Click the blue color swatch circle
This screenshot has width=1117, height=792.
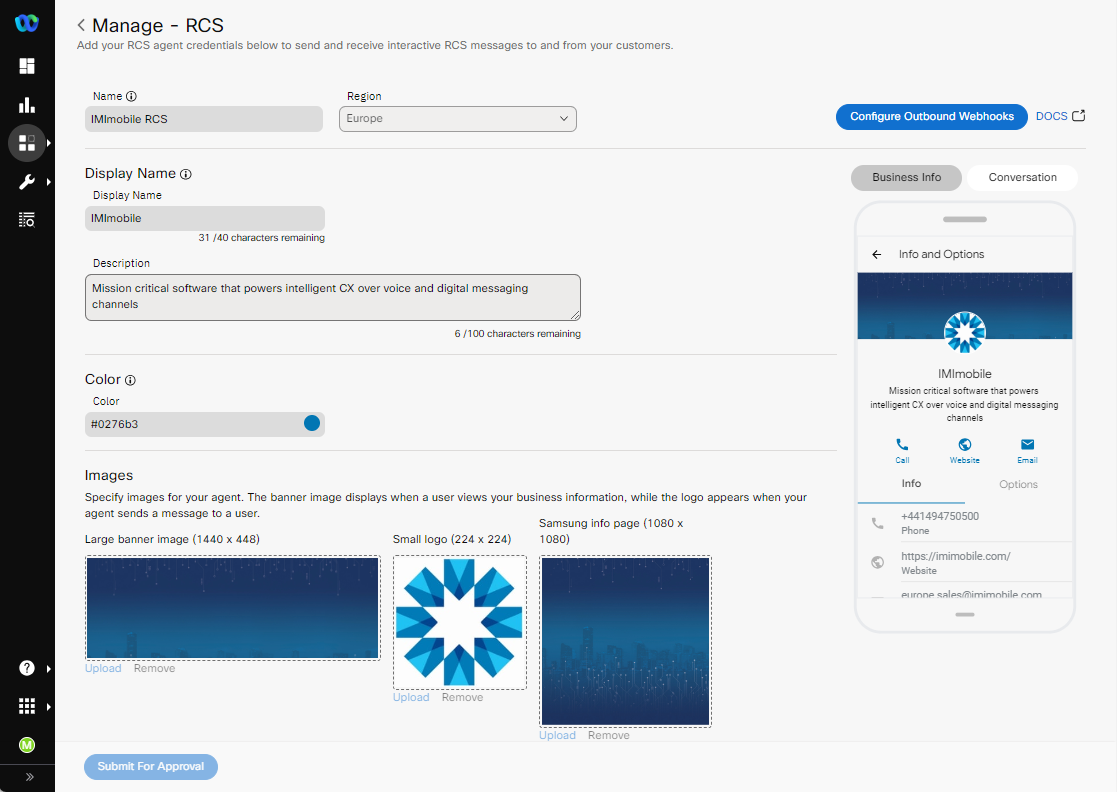coord(312,424)
